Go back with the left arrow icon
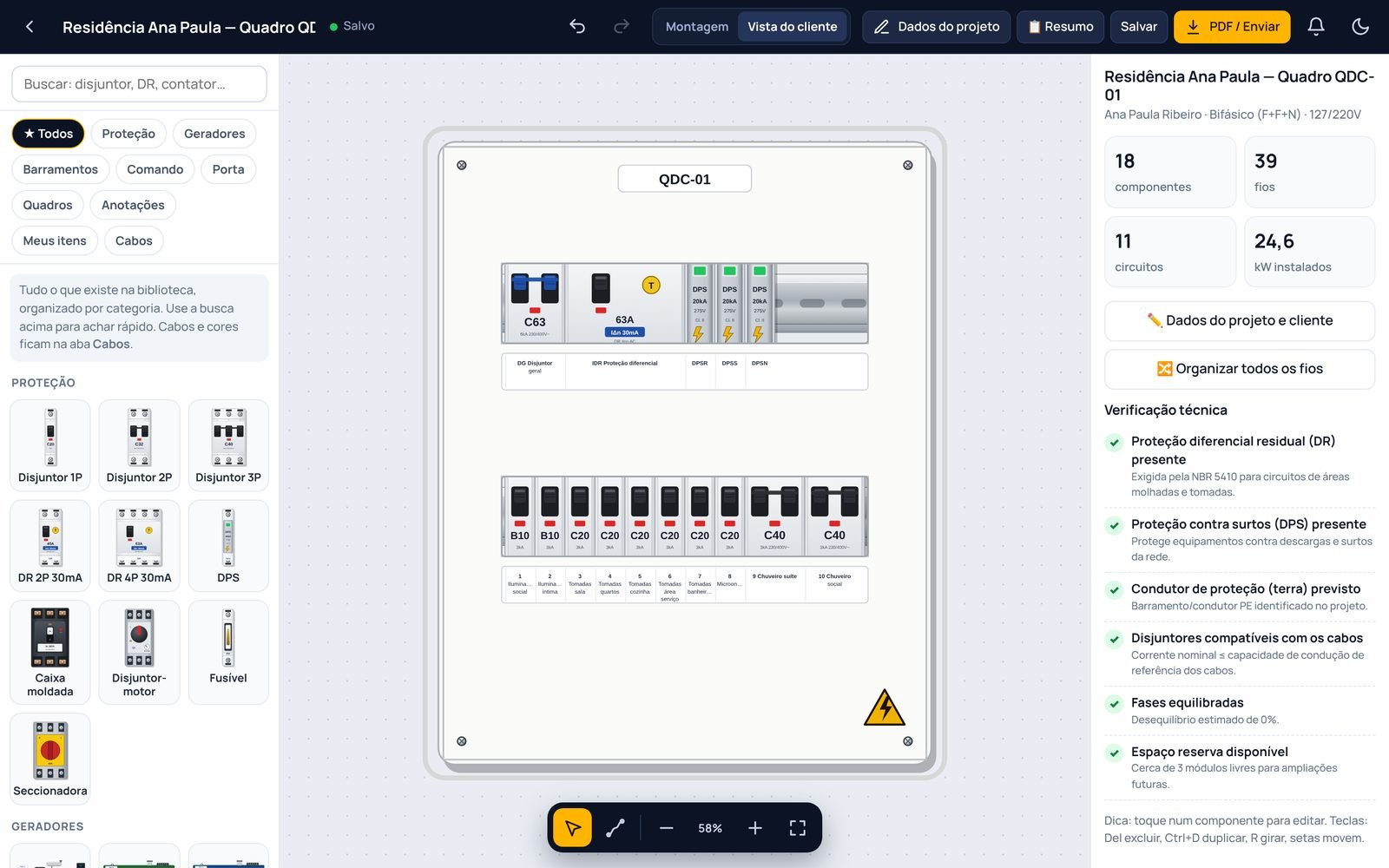The height and width of the screenshot is (868, 1389). pos(30,27)
